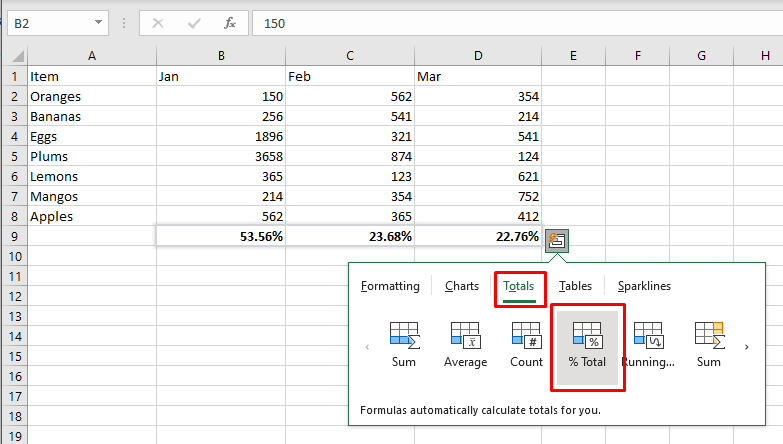The image size is (783, 444).
Task: Open the Charts tab
Action: click(x=461, y=286)
